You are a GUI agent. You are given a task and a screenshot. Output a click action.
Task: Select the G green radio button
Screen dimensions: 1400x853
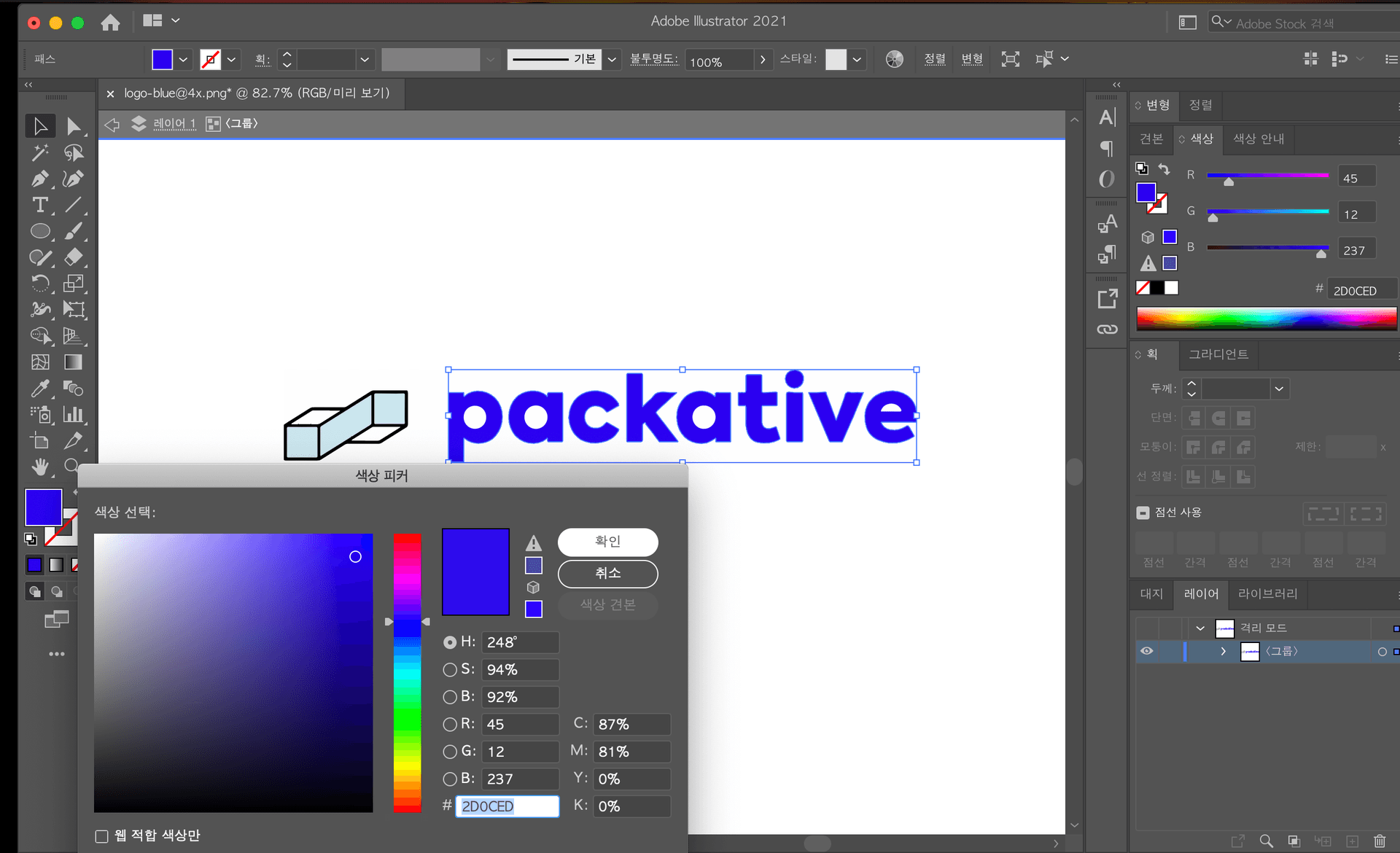pyautogui.click(x=450, y=752)
